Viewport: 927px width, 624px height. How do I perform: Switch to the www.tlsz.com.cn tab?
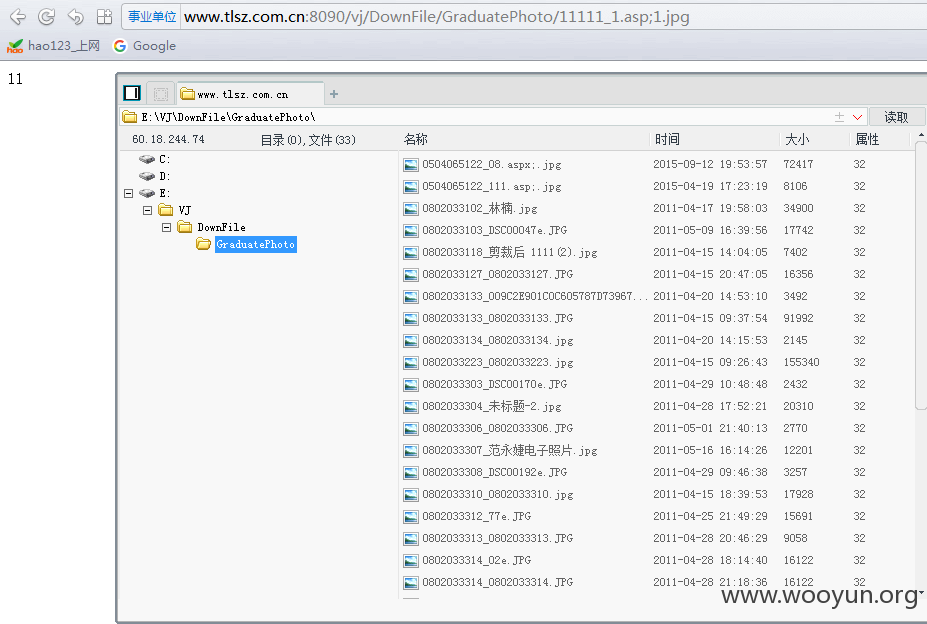[x=250, y=93]
